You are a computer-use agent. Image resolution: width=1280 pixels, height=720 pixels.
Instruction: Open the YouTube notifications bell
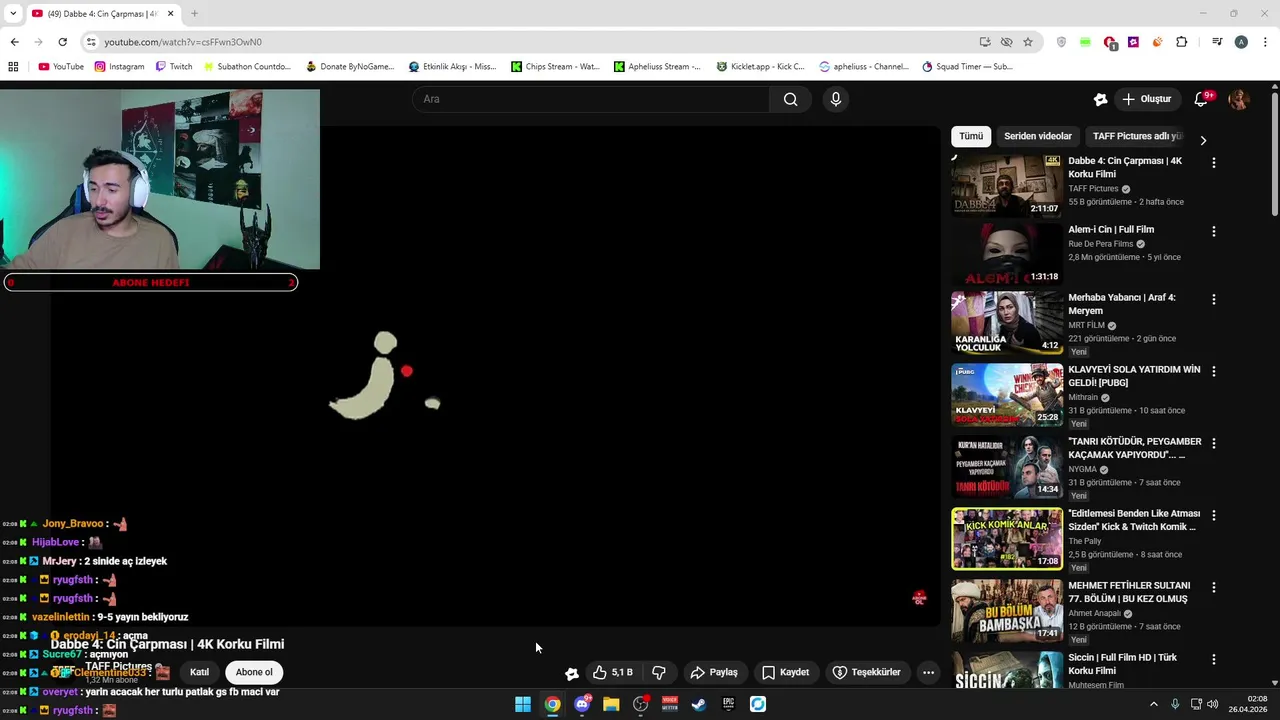pyautogui.click(x=1202, y=99)
